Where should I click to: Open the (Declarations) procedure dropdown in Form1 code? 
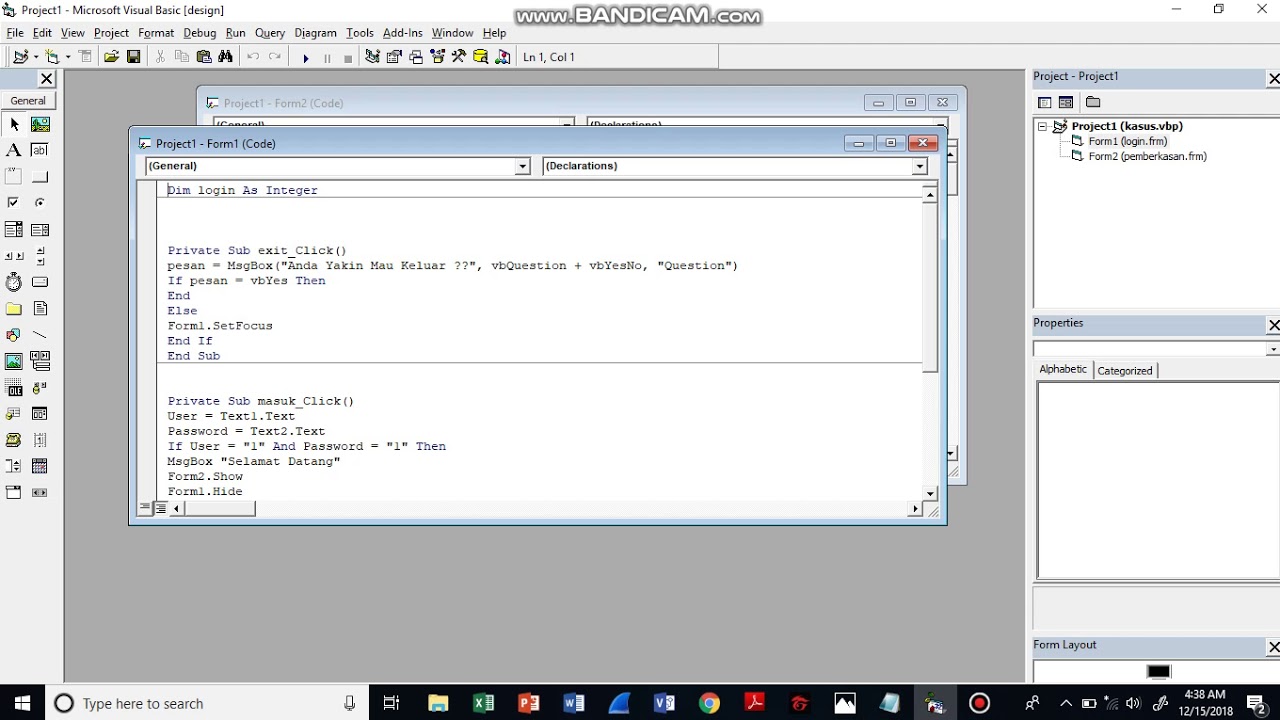coord(919,166)
